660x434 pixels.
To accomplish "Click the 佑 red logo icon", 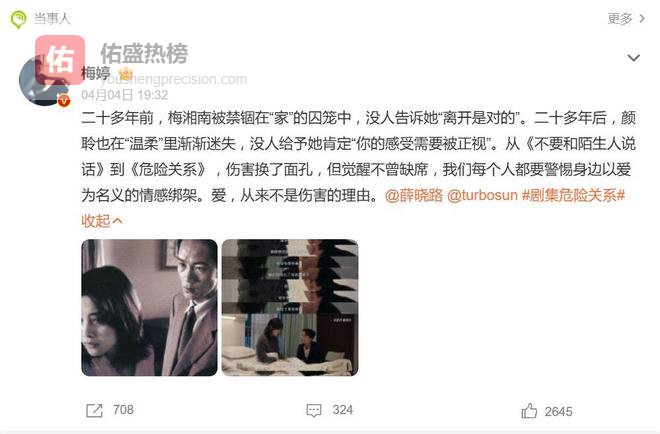I will pyautogui.click(x=60, y=60).
